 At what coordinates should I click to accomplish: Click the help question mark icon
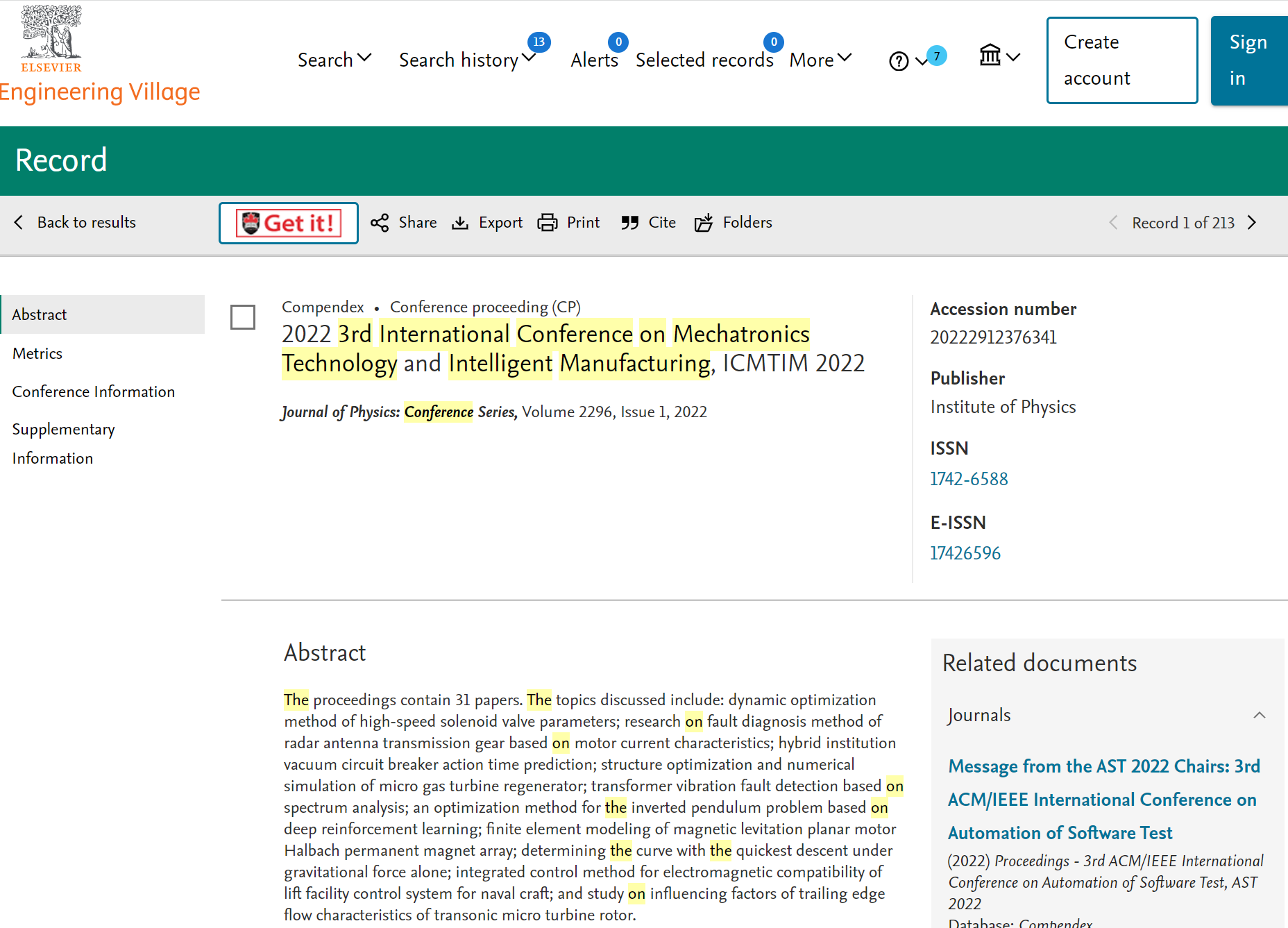tap(899, 61)
